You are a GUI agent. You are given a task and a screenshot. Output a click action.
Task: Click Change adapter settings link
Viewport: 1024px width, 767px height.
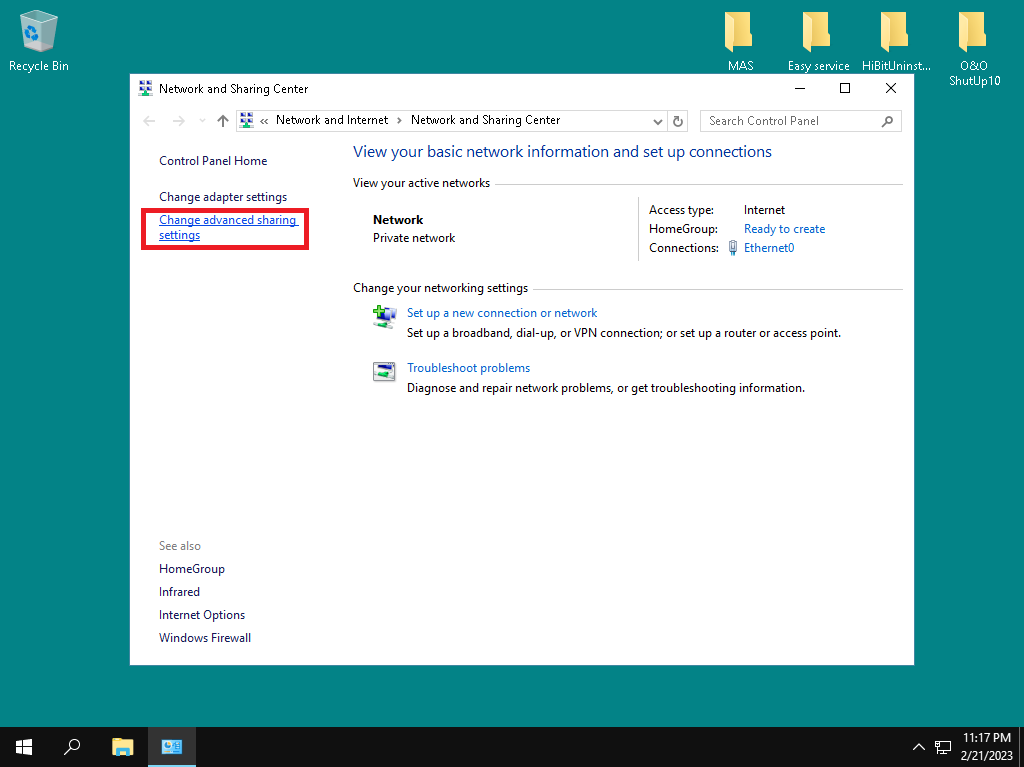coord(223,197)
